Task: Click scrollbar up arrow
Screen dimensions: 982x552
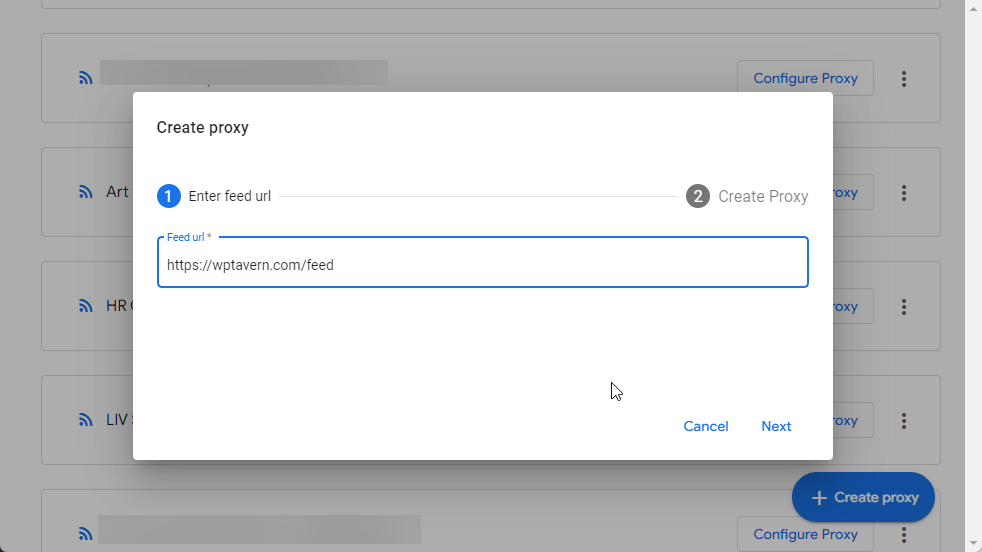Action: pos(973,8)
